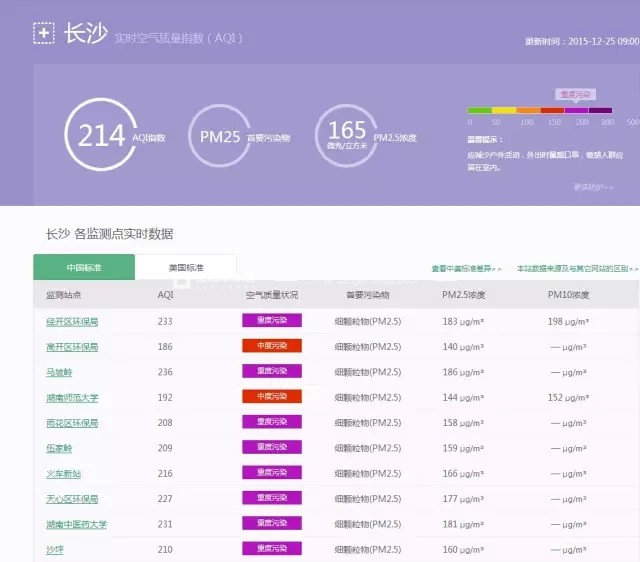
Task: Click the plus icon beside 长沙
Action: tap(44, 34)
